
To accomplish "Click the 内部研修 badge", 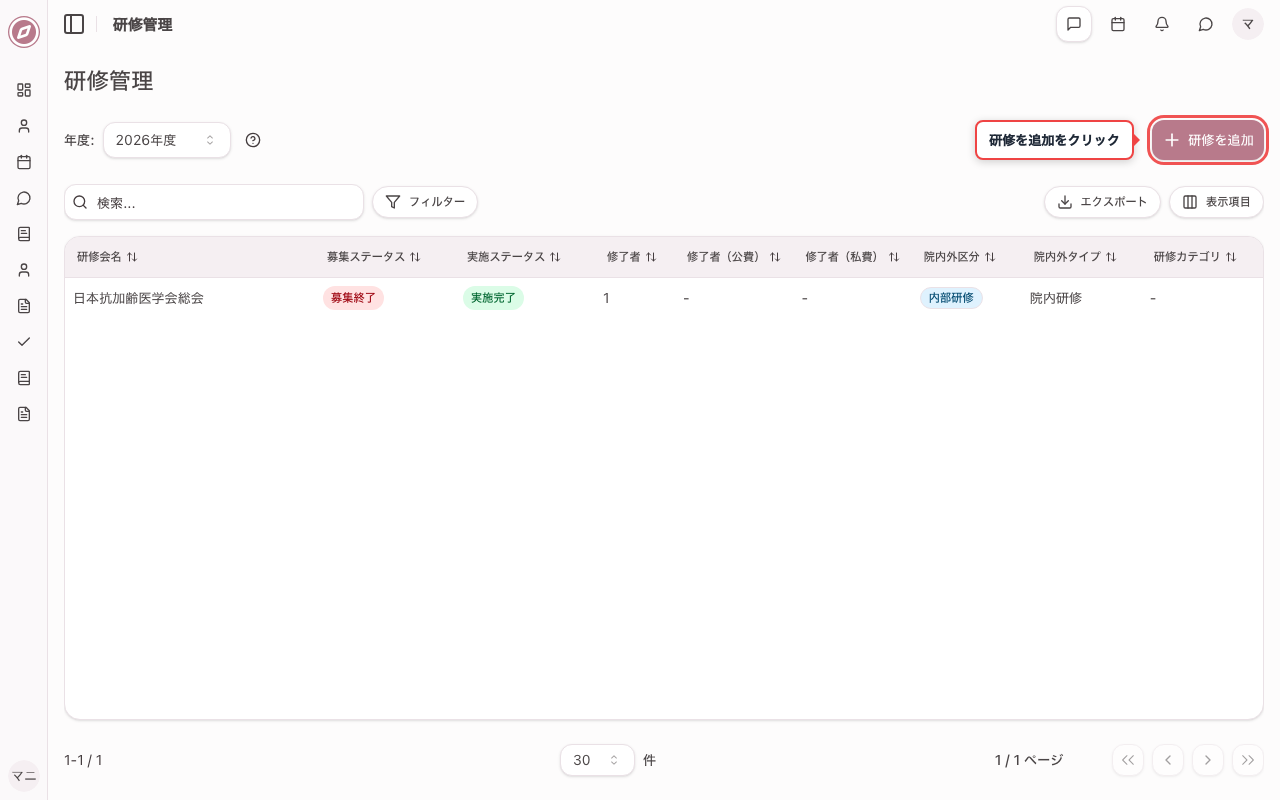I will click(951, 298).
